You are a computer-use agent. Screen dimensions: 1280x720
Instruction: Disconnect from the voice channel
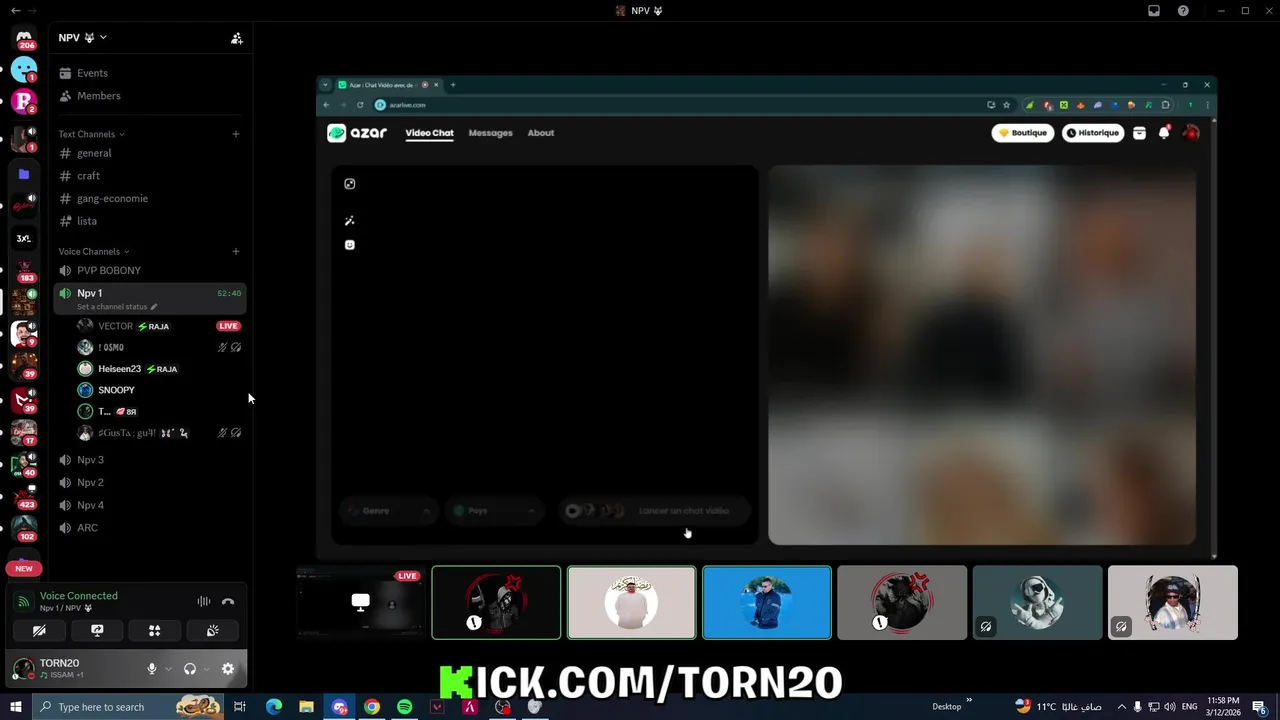coord(228,601)
